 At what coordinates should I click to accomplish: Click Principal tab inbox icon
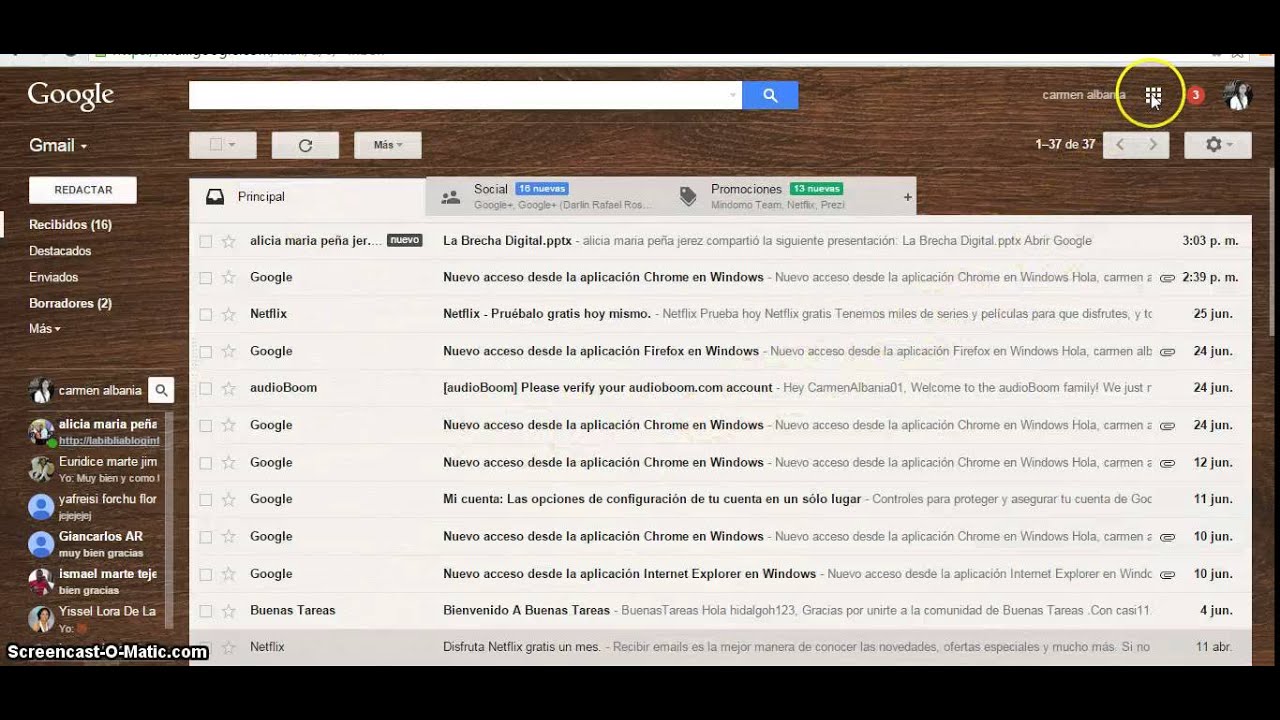point(215,197)
